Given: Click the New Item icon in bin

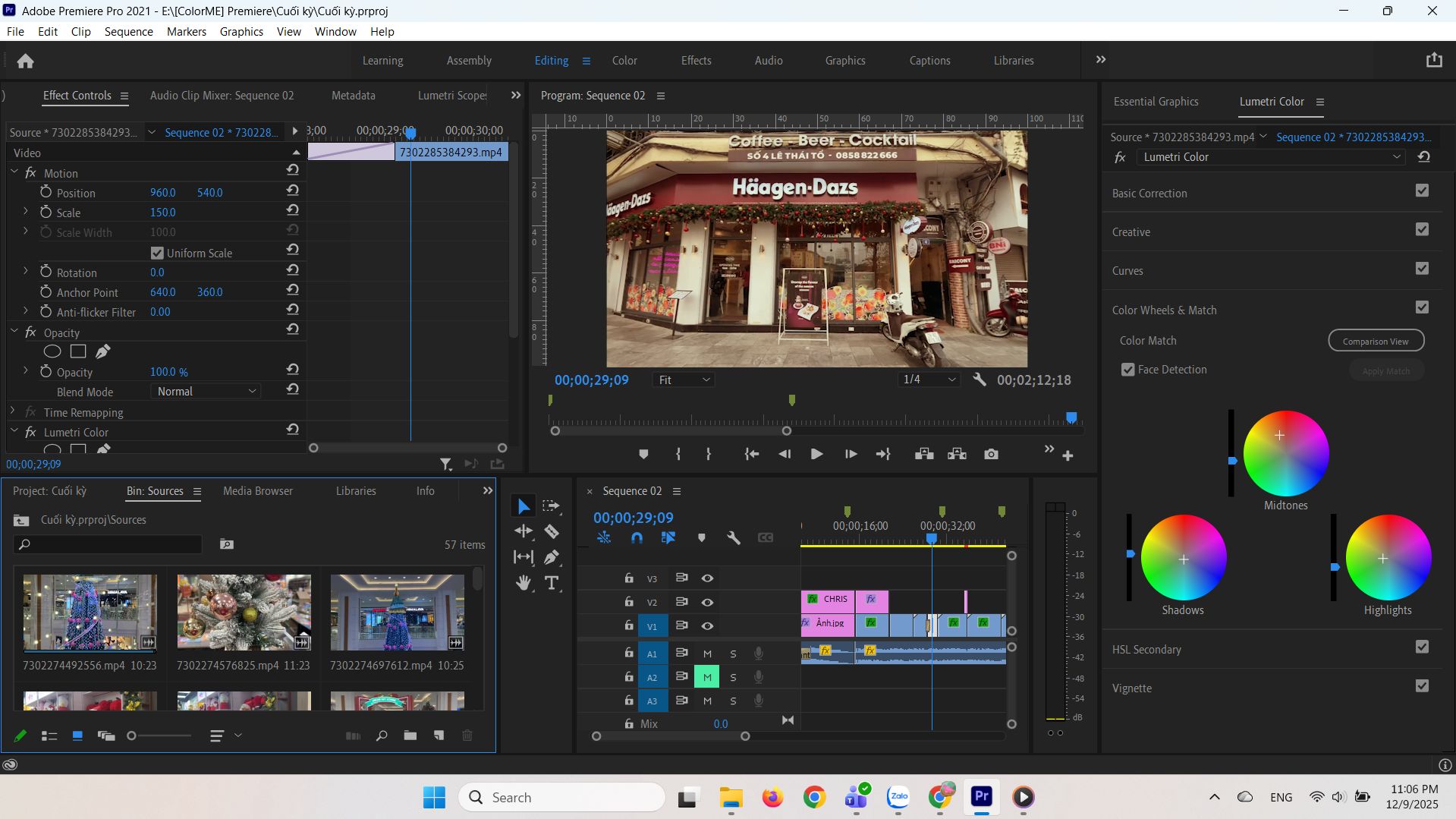Looking at the screenshot, I should [x=439, y=736].
